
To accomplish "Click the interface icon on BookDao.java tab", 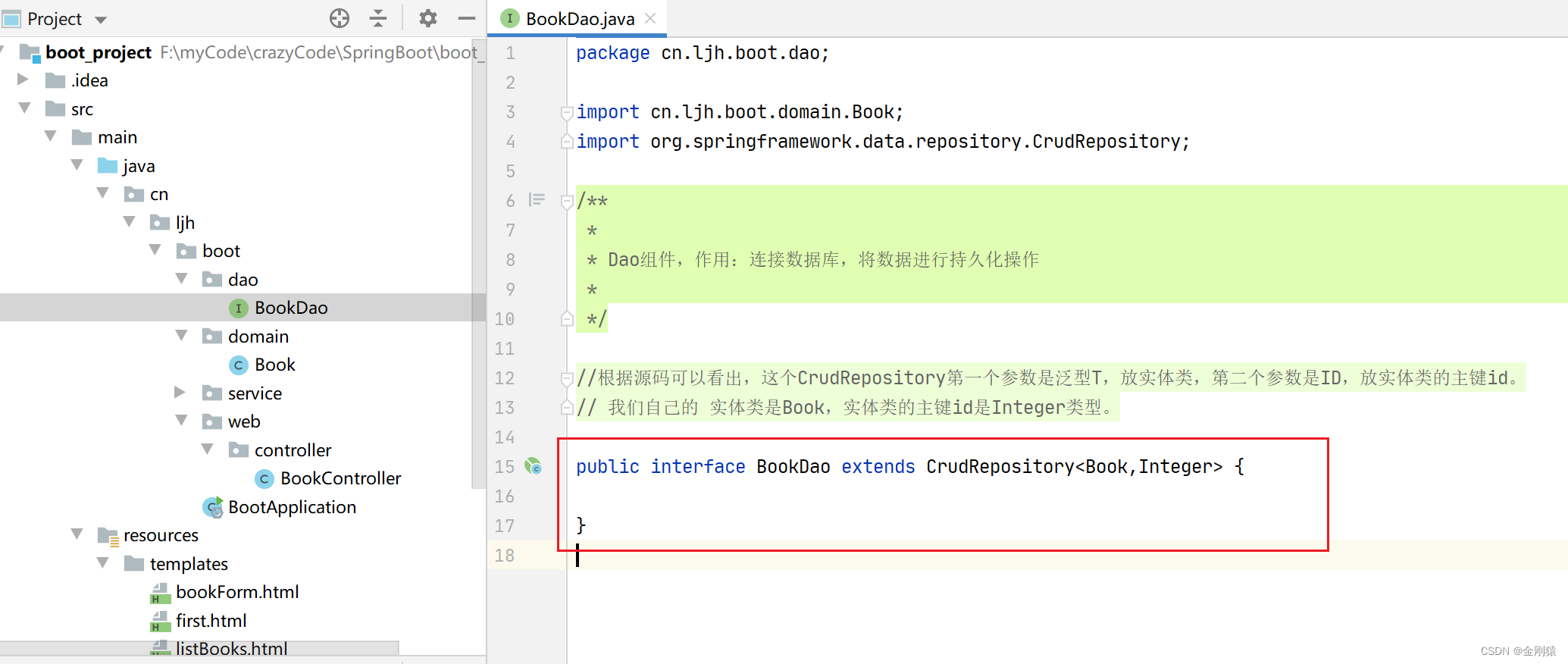I will 510,18.
